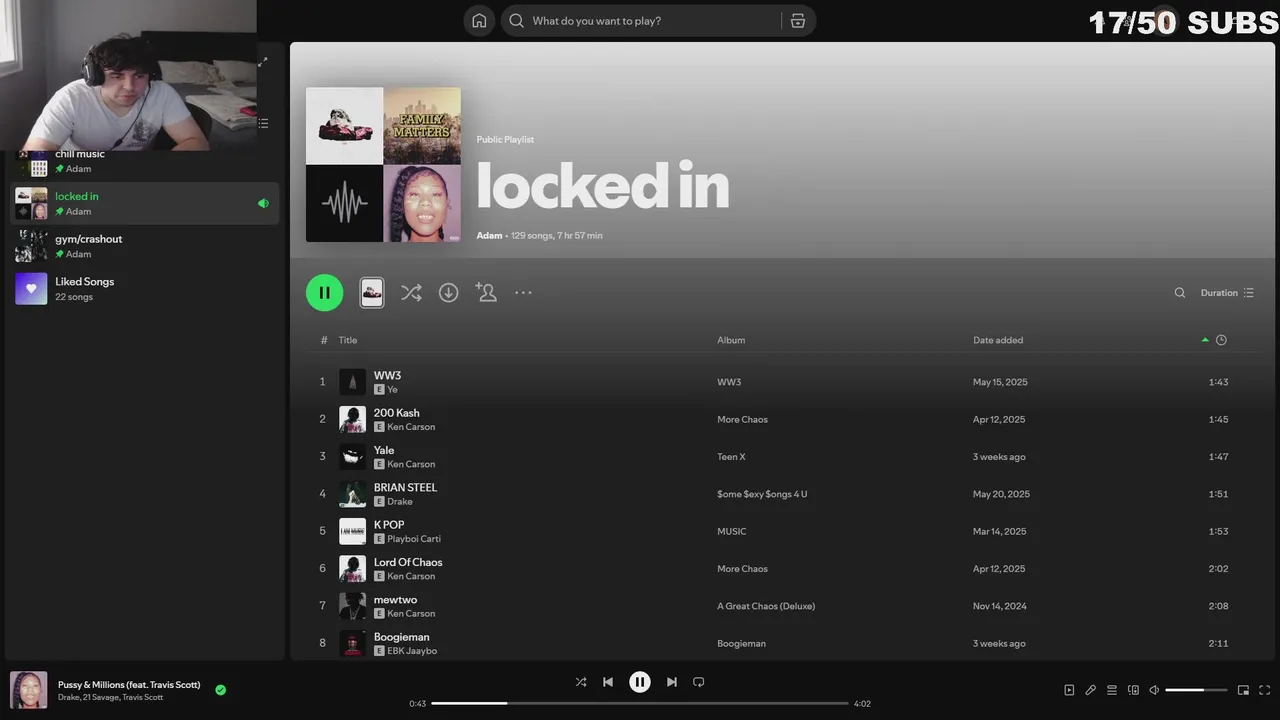Open the Browse icon in search bar

pyautogui.click(x=797, y=21)
